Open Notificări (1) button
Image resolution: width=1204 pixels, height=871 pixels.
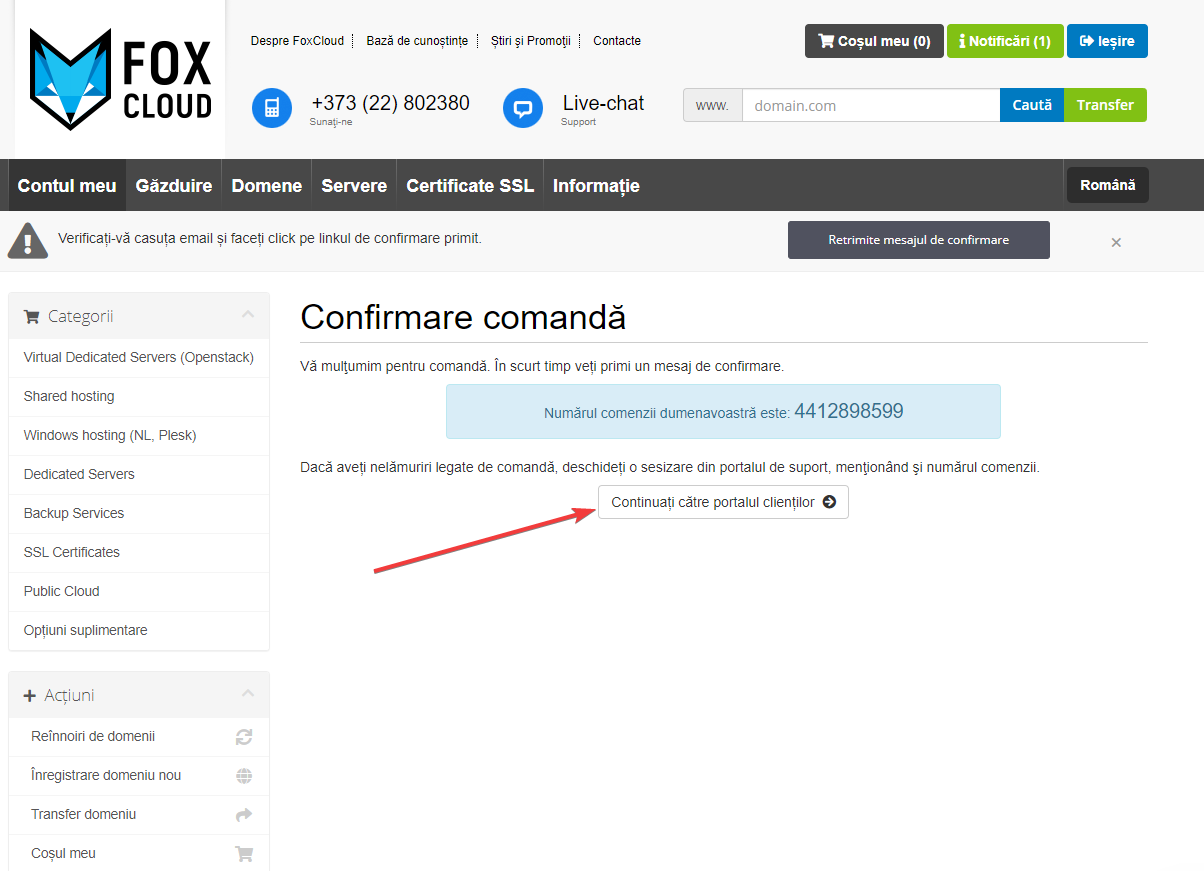click(1004, 41)
